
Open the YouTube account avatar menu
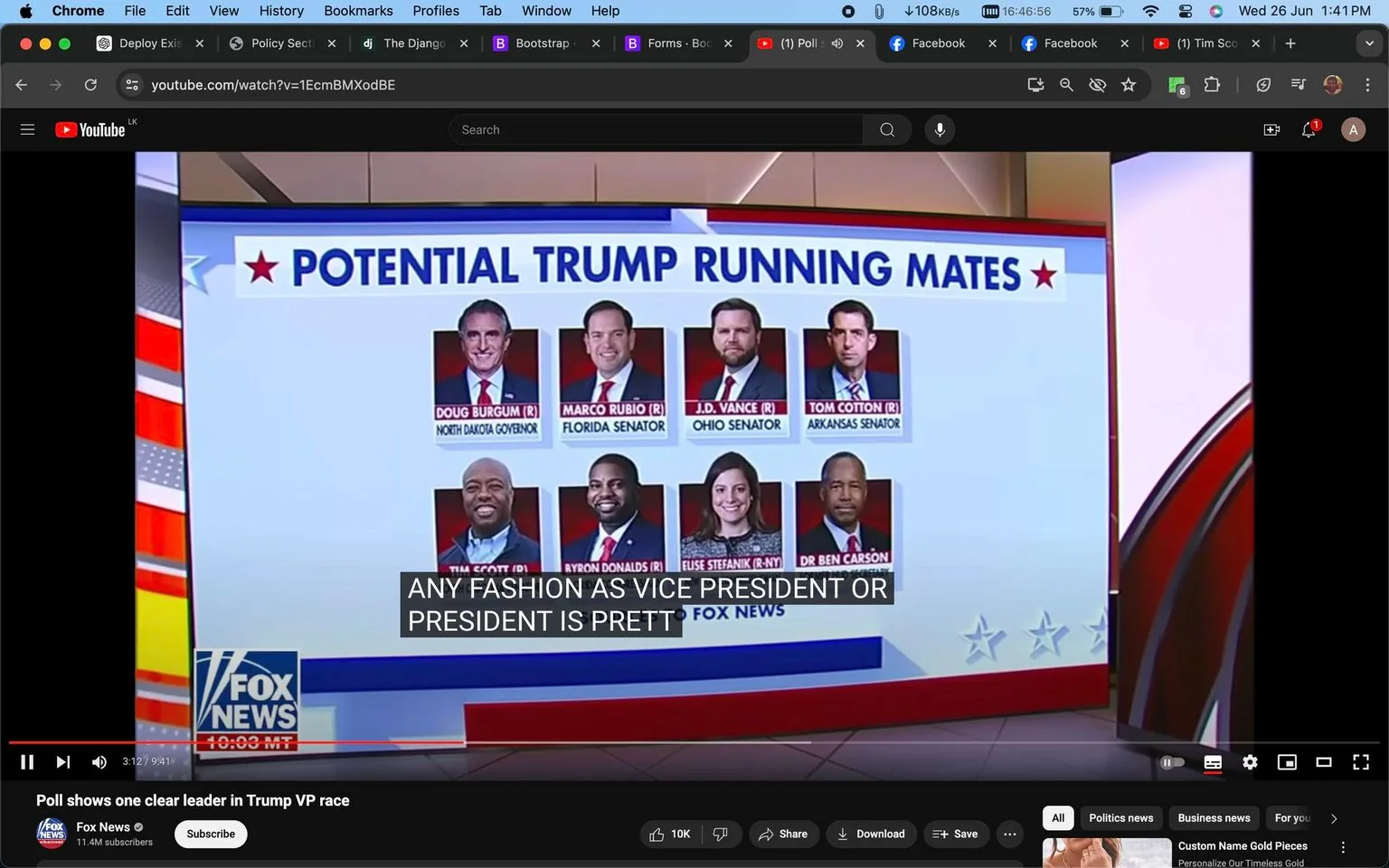click(x=1353, y=129)
